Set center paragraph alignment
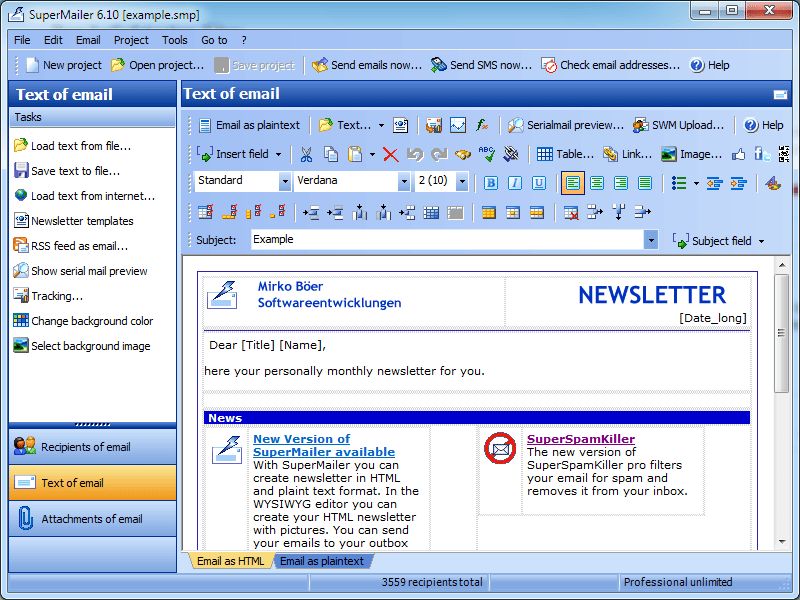Image resolution: width=800 pixels, height=600 pixels. coord(597,183)
